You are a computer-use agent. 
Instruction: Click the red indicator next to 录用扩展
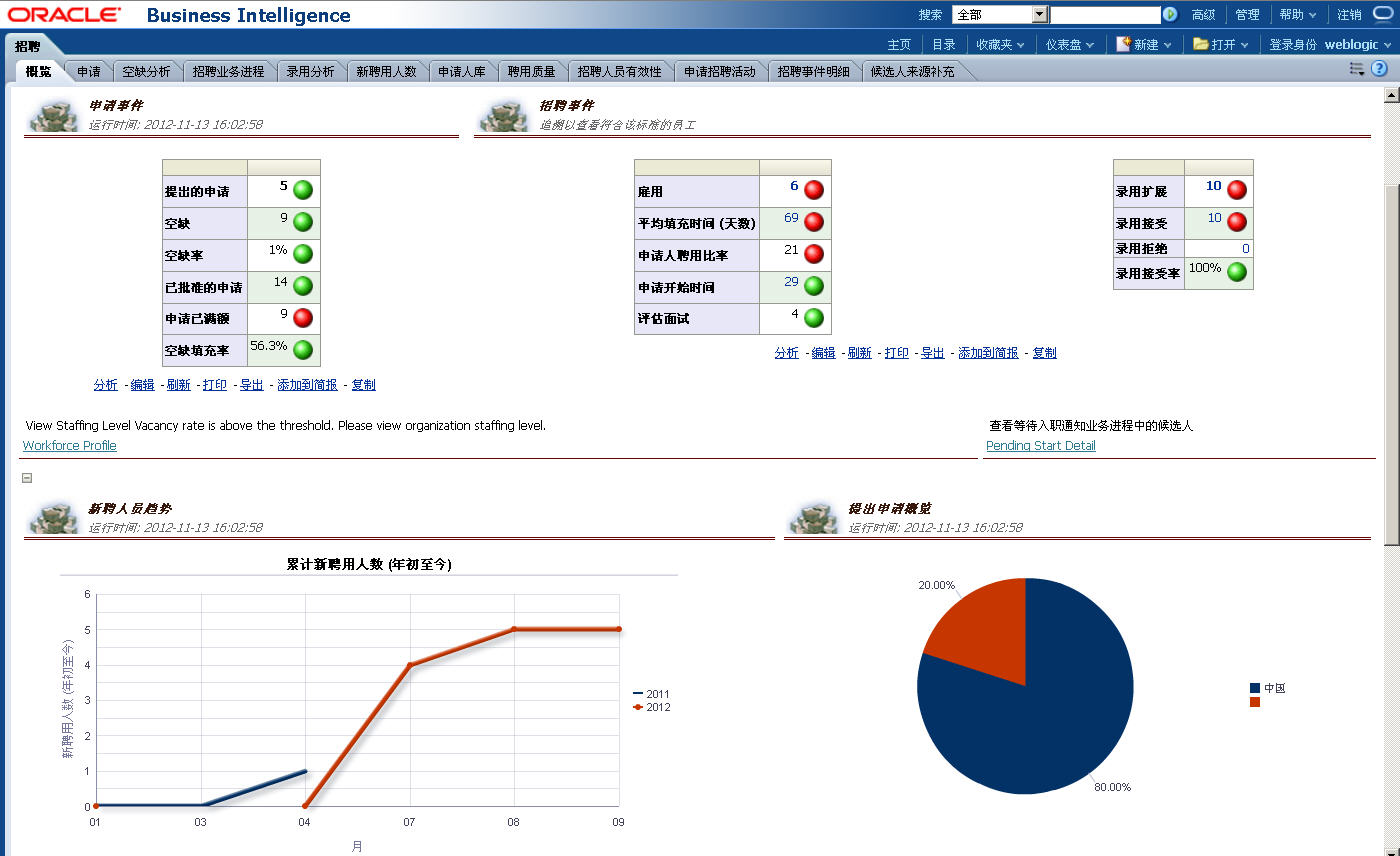[x=1238, y=189]
